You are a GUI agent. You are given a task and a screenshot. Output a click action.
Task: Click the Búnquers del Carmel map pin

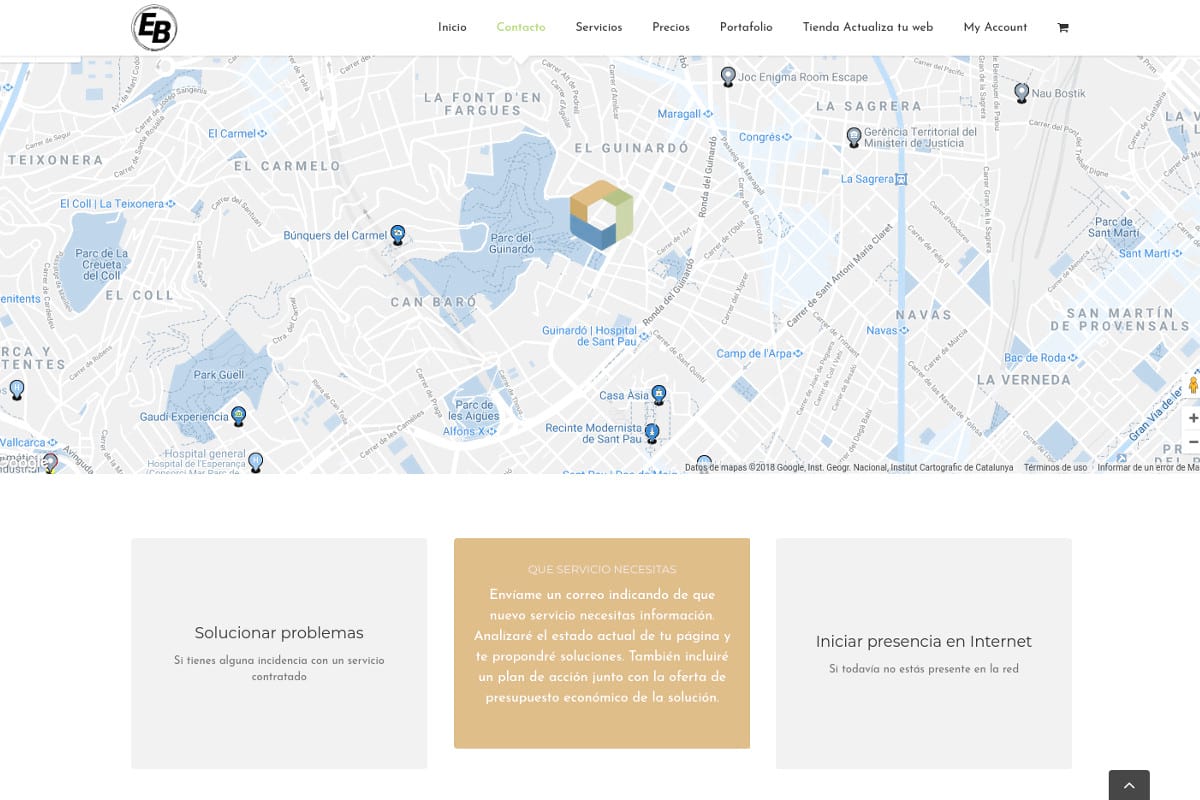point(398,235)
